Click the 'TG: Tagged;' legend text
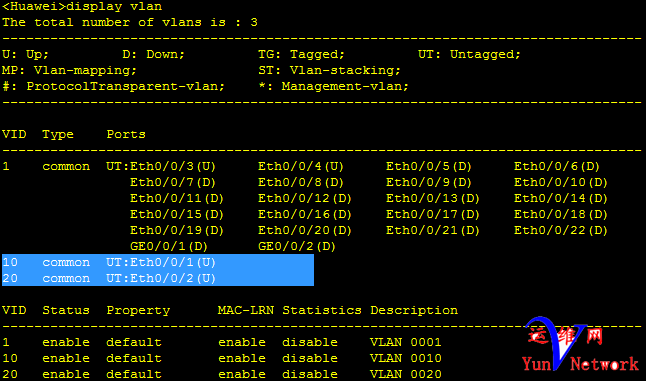This screenshot has height=381, width=646. (301, 54)
